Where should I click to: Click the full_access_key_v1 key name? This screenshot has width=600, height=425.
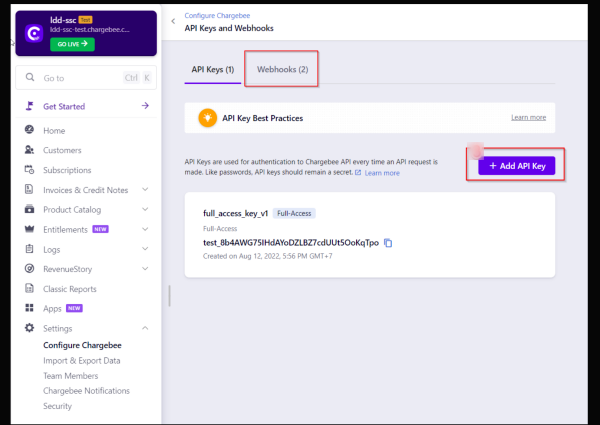[235, 213]
